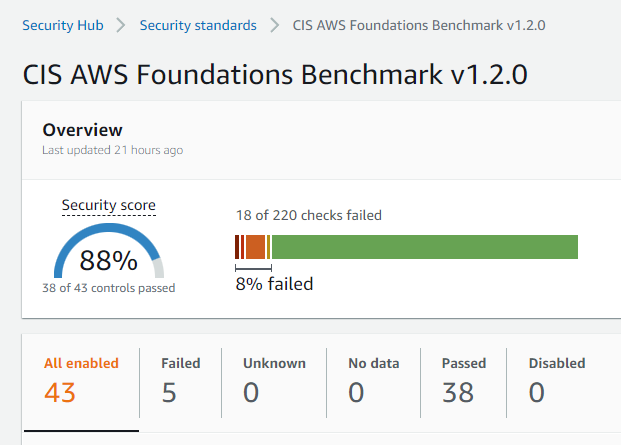Open the Security Hub breadcrumb link
621x445 pixels.
click(63, 25)
